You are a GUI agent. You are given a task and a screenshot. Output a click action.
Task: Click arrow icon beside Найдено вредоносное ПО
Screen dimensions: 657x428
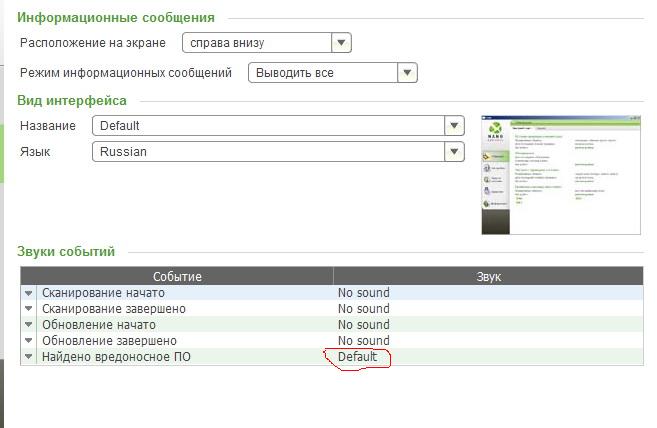[x=29, y=357]
